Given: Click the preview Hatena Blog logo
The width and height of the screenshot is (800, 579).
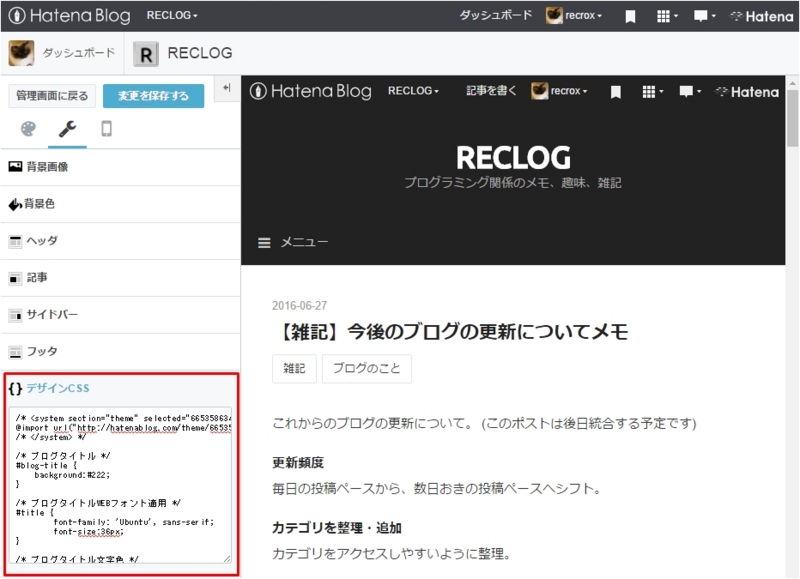Looking at the screenshot, I should pos(311,91).
